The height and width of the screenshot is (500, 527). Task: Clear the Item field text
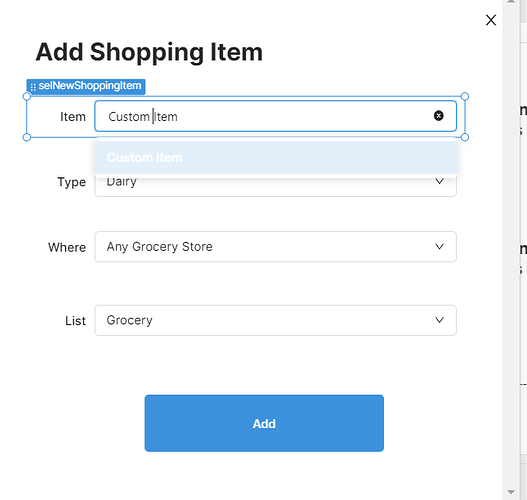click(x=438, y=116)
